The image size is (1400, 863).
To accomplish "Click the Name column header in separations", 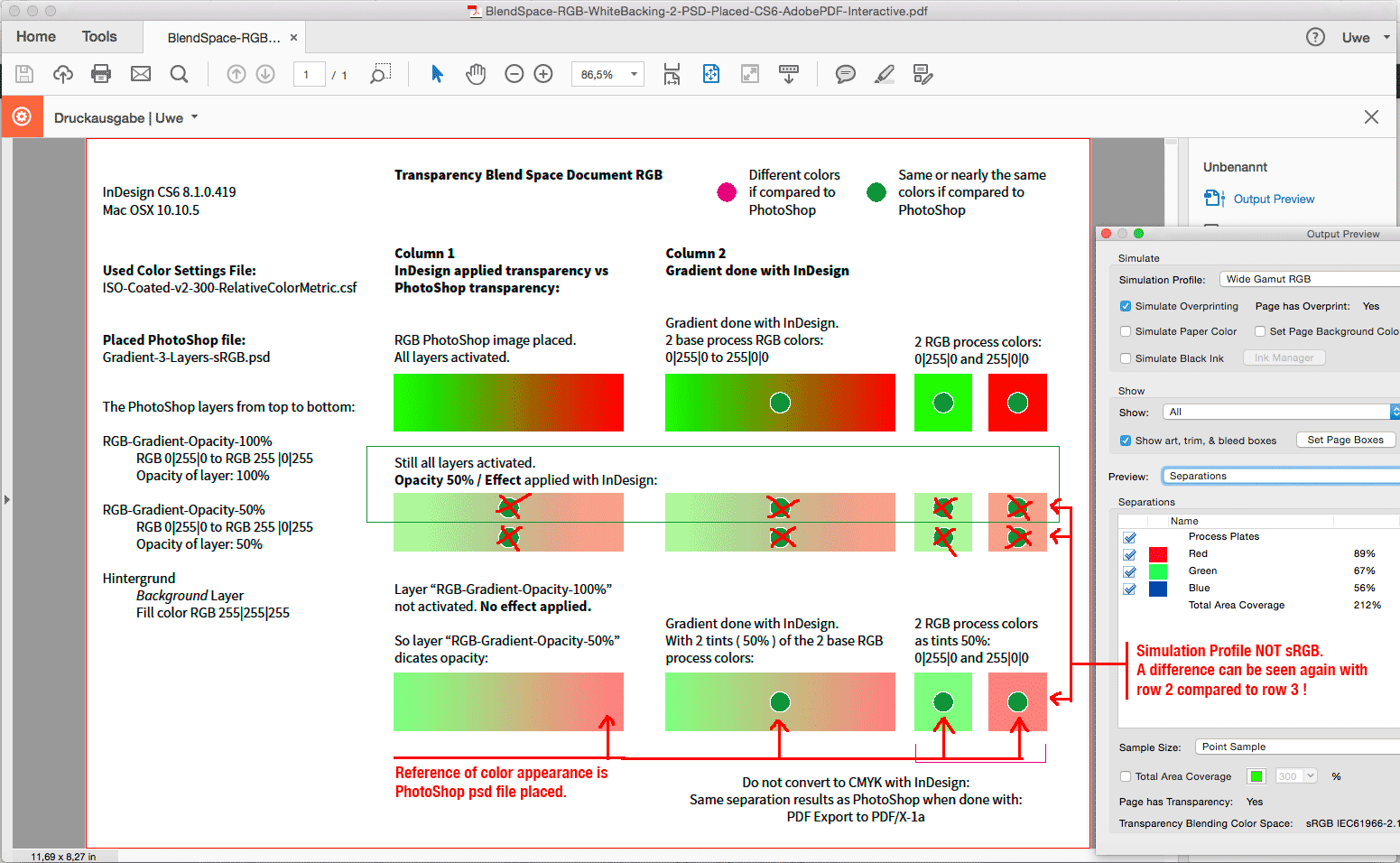I will [1184, 521].
